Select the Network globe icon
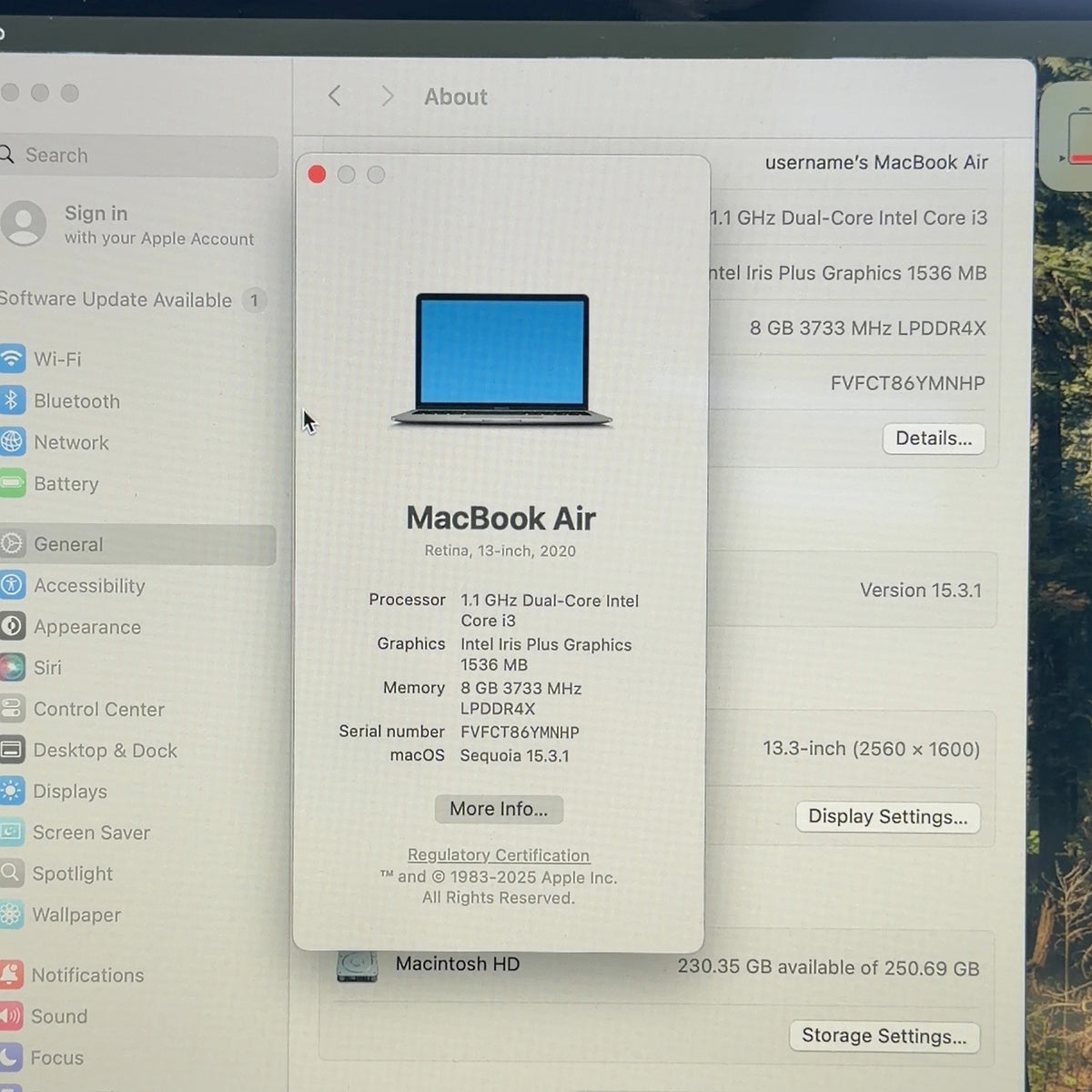 [x=12, y=442]
